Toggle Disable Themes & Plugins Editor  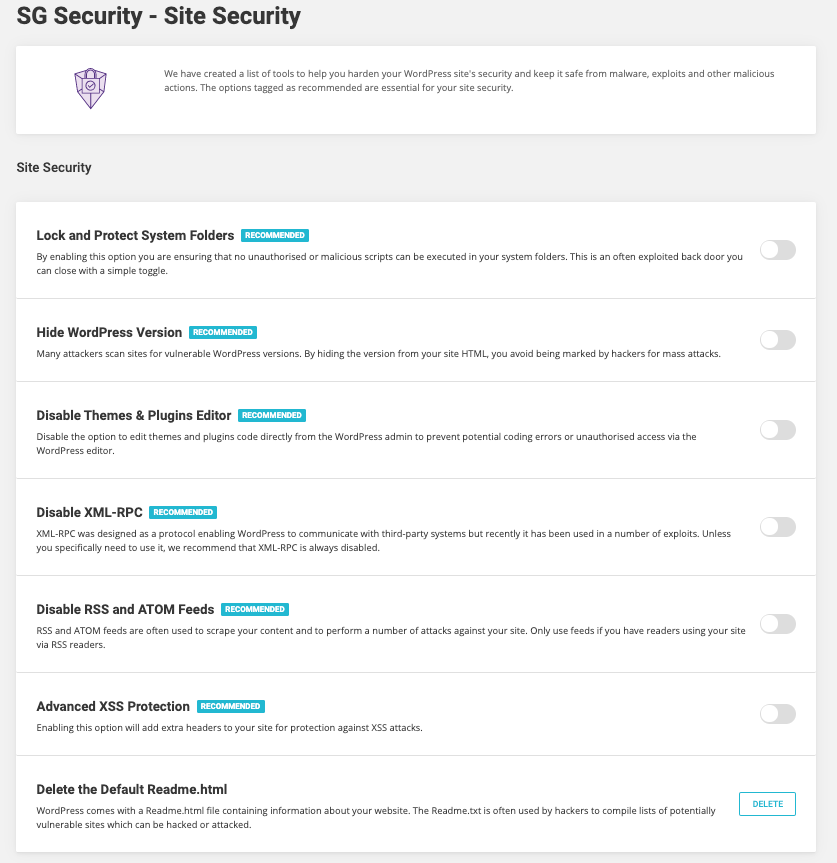click(777, 430)
